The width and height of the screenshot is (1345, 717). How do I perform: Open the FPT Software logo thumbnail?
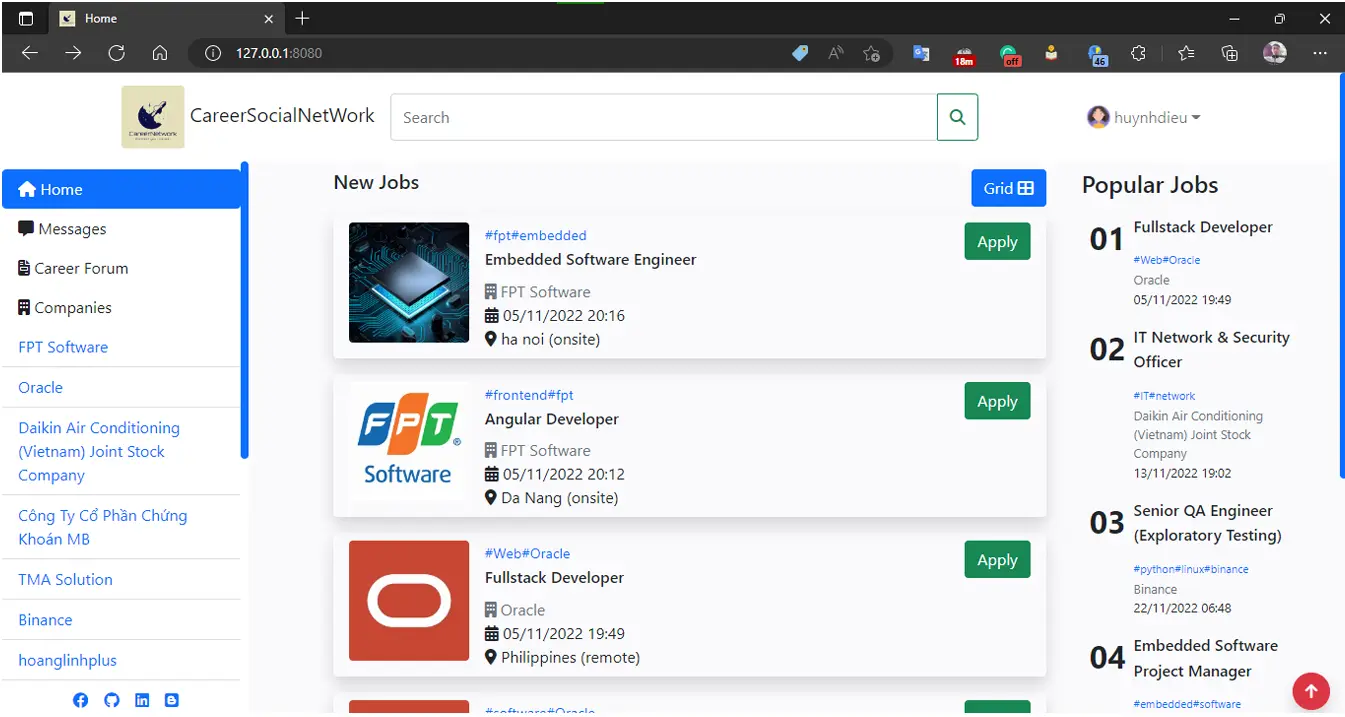coord(409,441)
